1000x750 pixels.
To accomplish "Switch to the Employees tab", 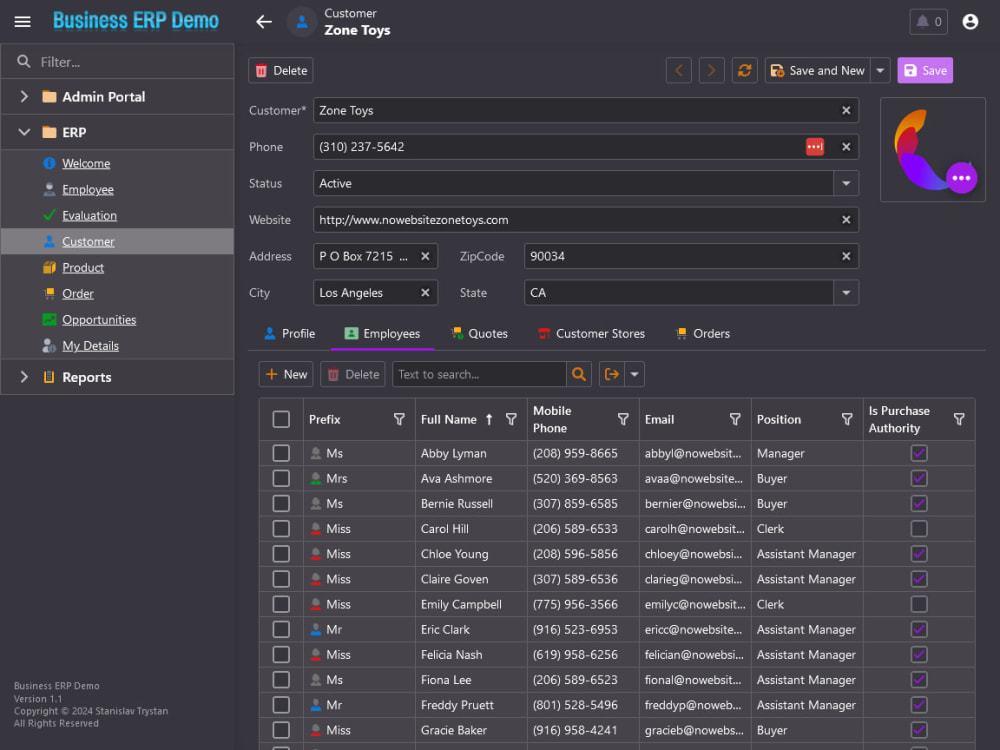I will tap(382, 334).
